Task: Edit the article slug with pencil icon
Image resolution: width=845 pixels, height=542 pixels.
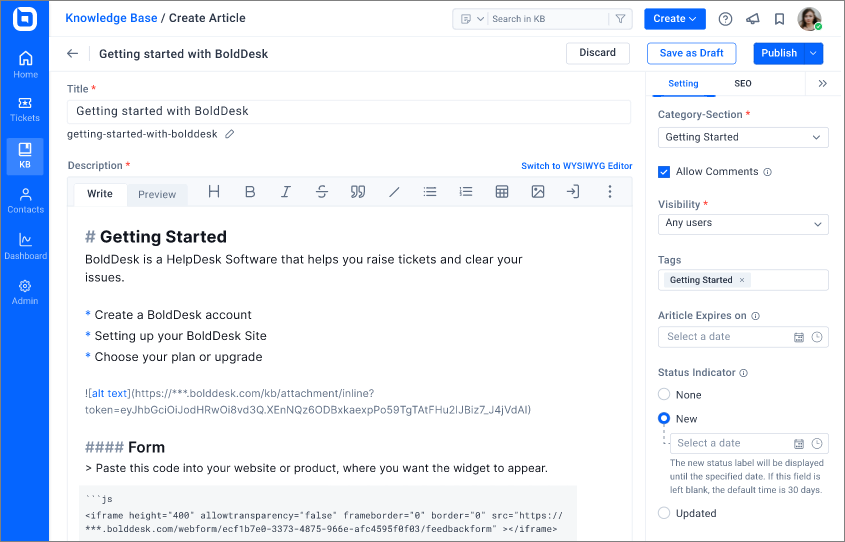Action: coord(230,134)
